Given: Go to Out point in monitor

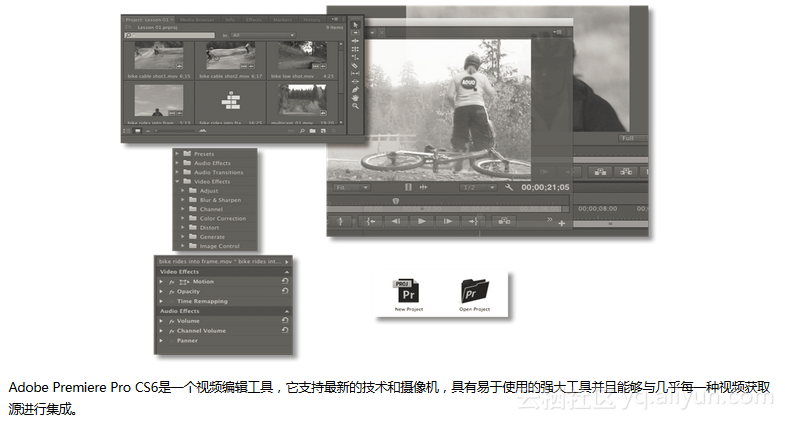Looking at the screenshot, I should click(x=473, y=221).
